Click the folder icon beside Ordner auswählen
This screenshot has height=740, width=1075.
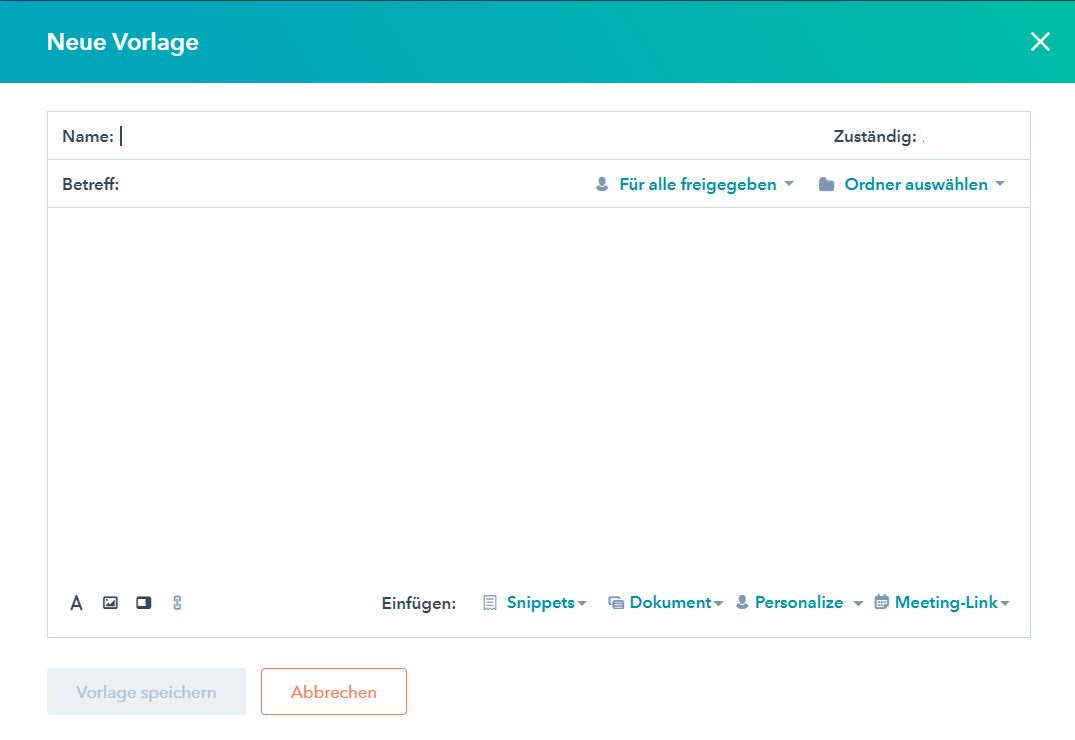coord(826,184)
